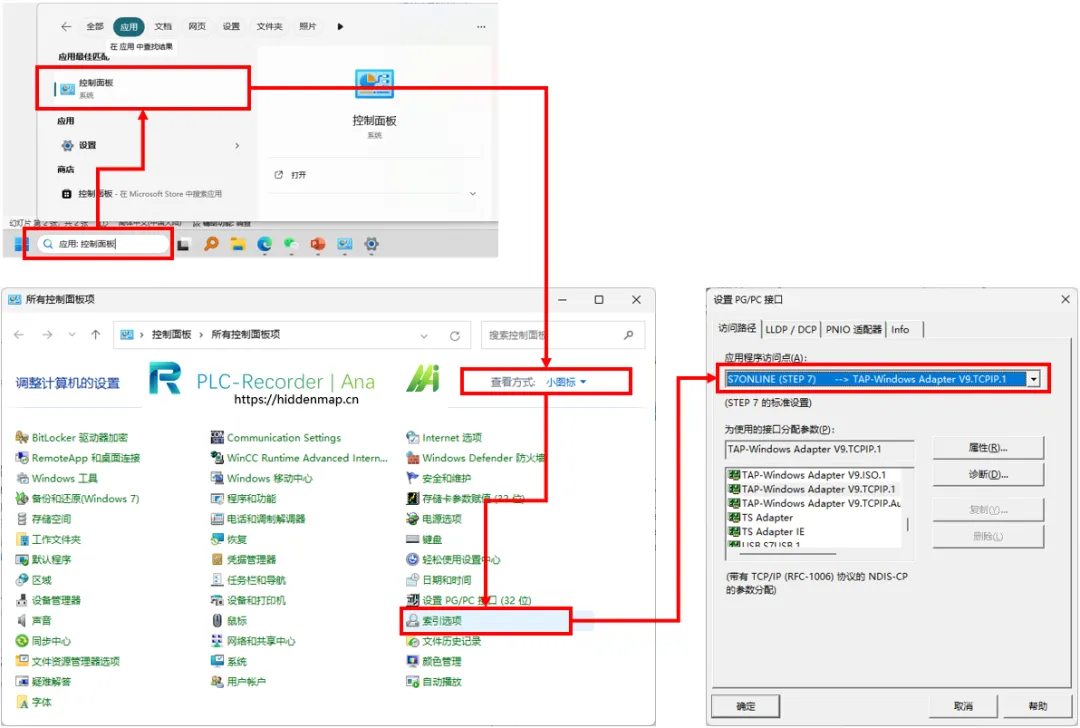Viewport: 1080px width, 728px height.
Task: Open 声音 control panel item
Action: 34,621
